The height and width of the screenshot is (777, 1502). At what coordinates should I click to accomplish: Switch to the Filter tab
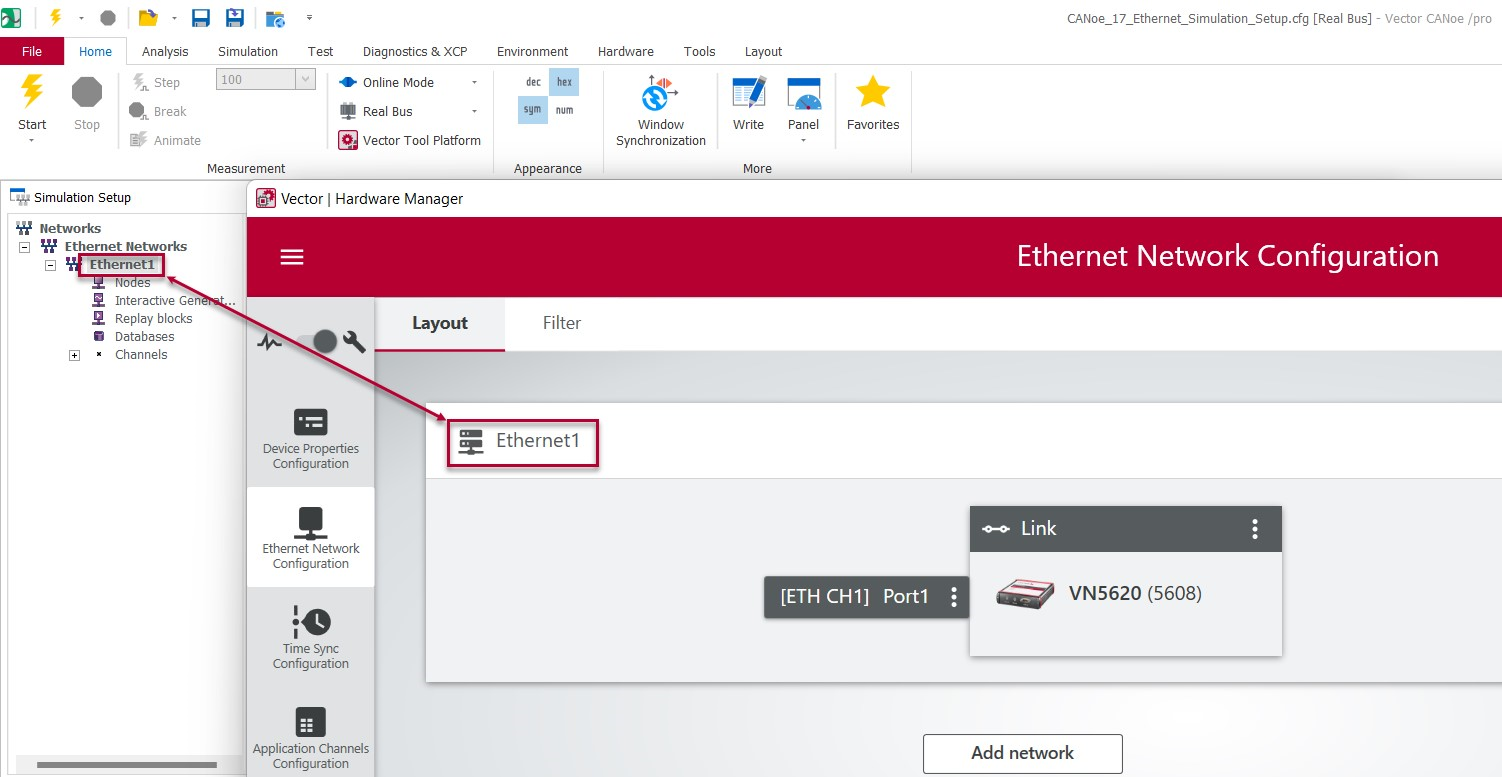point(562,323)
